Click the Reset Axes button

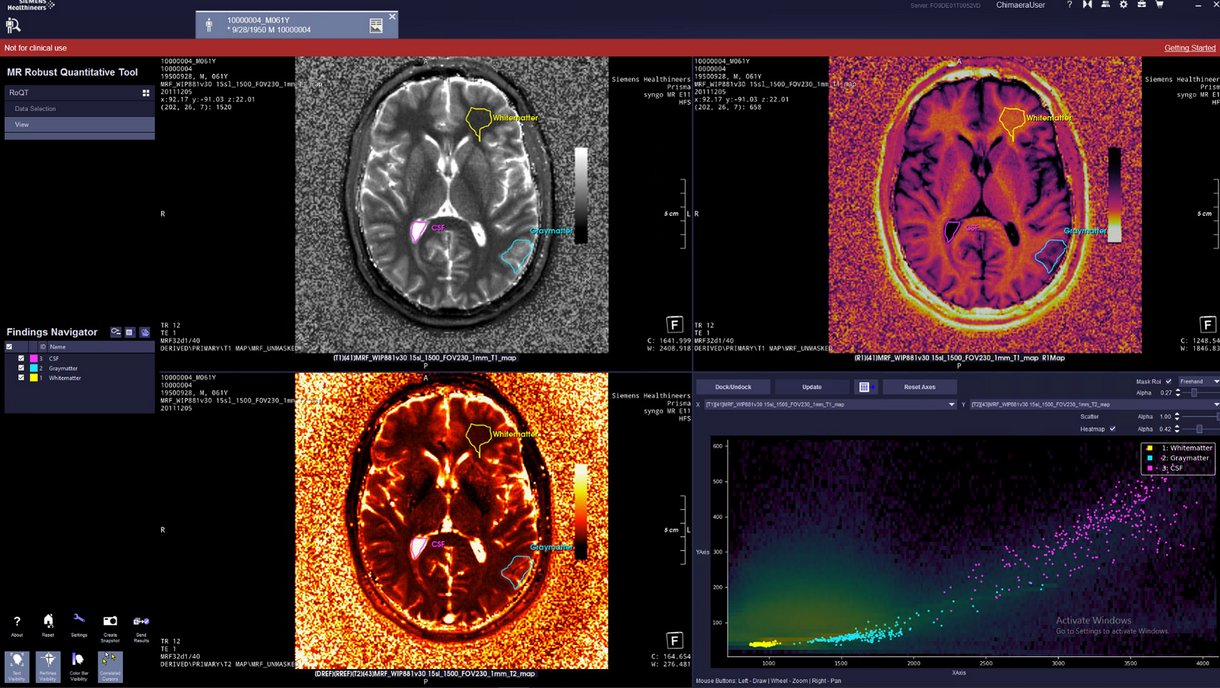(919, 387)
